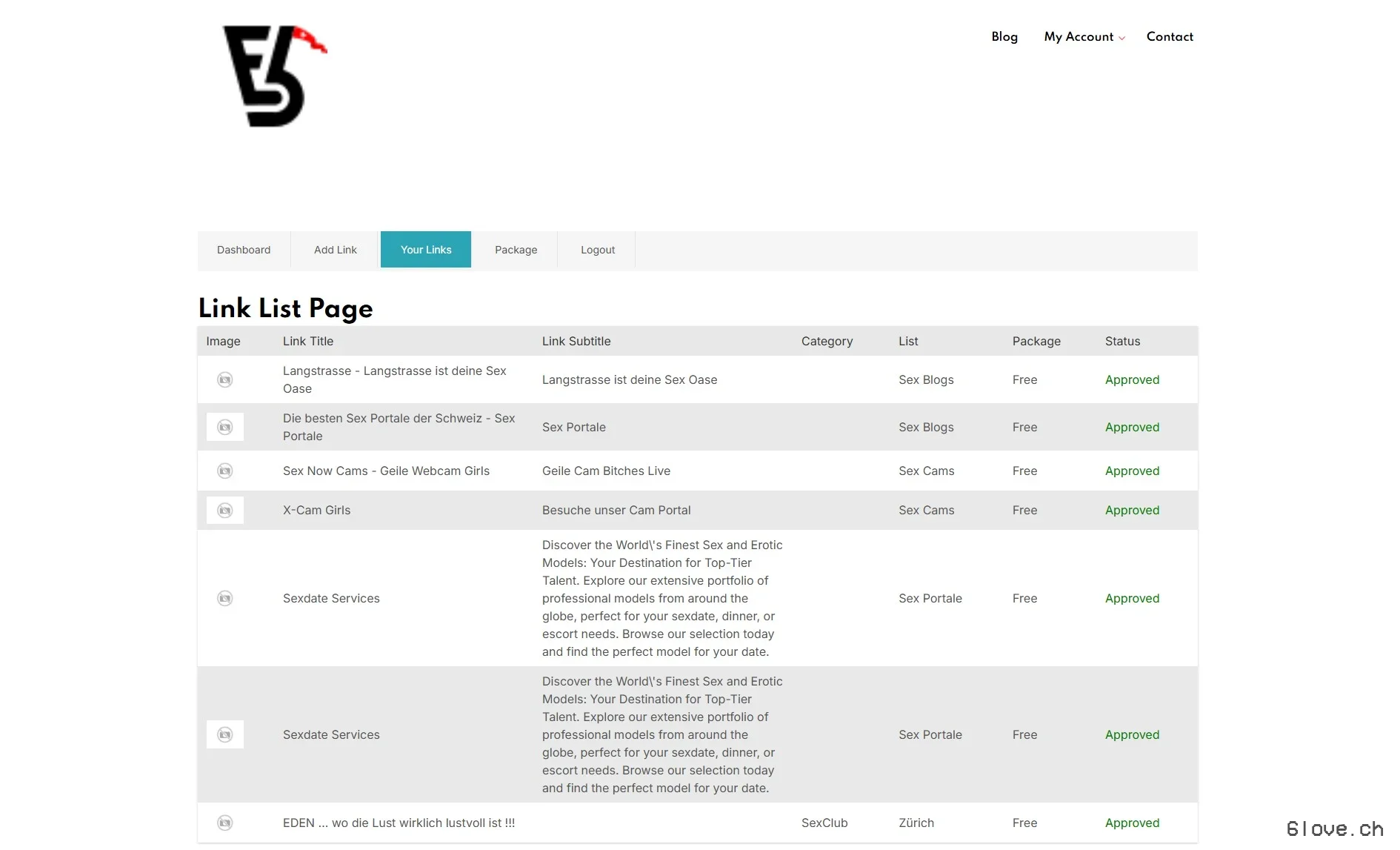Viewport: 1400px width, 850px height.
Task: Click Approved status in the X-Cam Girls row
Action: (1132, 510)
